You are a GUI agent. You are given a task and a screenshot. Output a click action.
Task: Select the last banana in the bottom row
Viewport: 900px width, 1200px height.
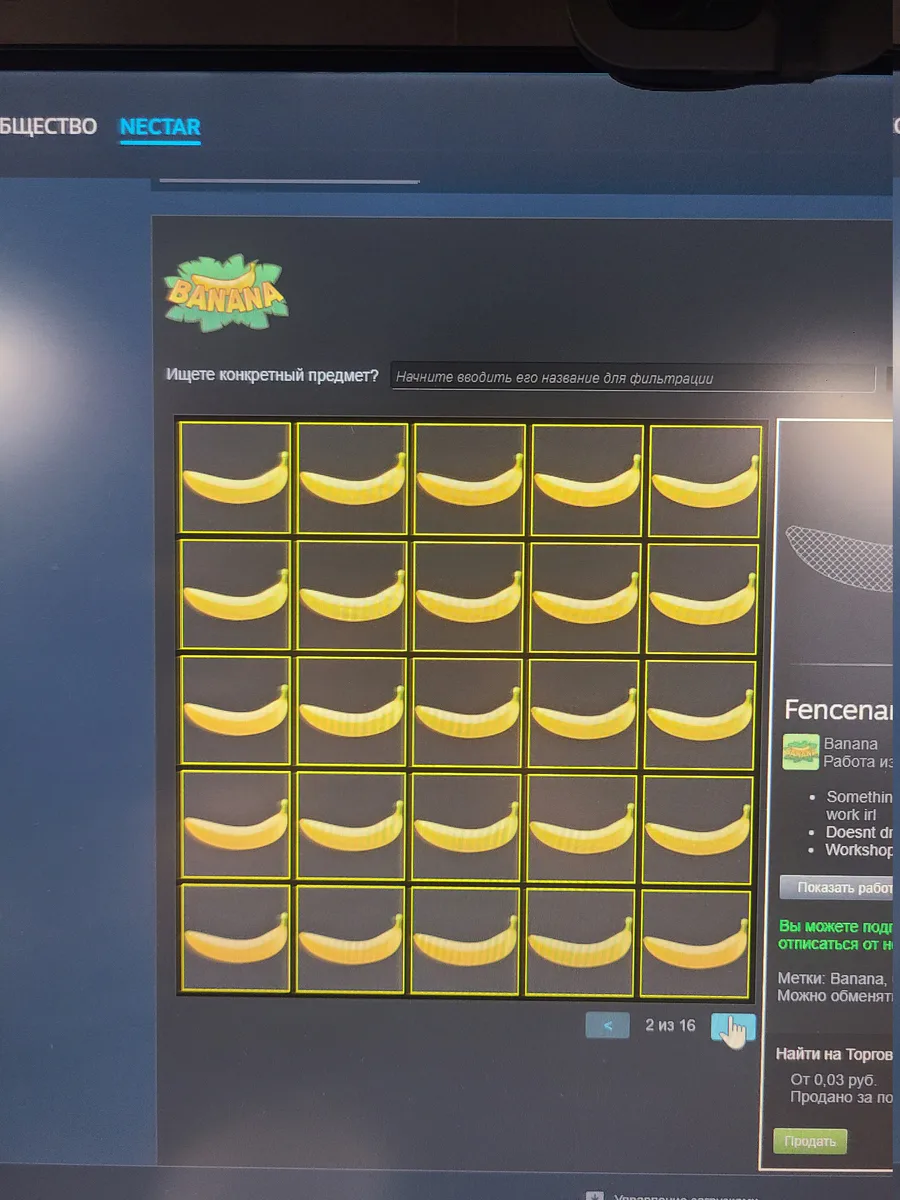click(x=696, y=944)
